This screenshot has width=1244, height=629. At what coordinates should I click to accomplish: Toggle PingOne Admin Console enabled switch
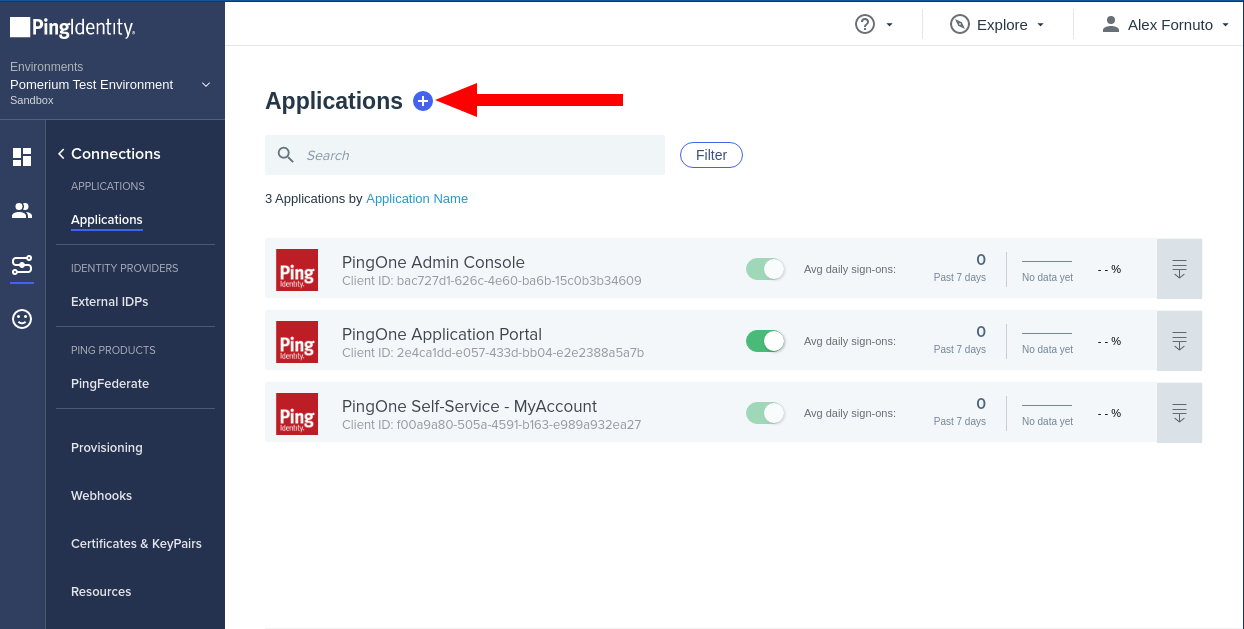pyautogui.click(x=766, y=269)
